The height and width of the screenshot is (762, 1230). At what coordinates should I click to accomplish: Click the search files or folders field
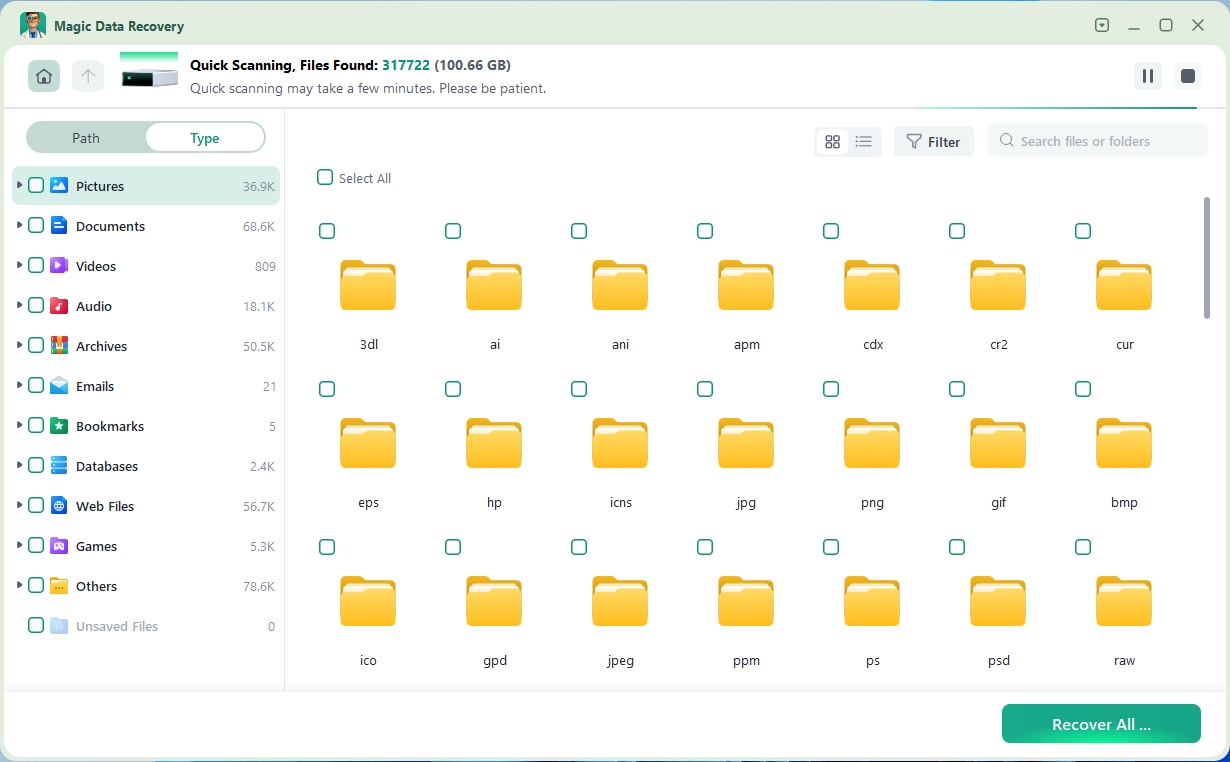coord(1098,141)
